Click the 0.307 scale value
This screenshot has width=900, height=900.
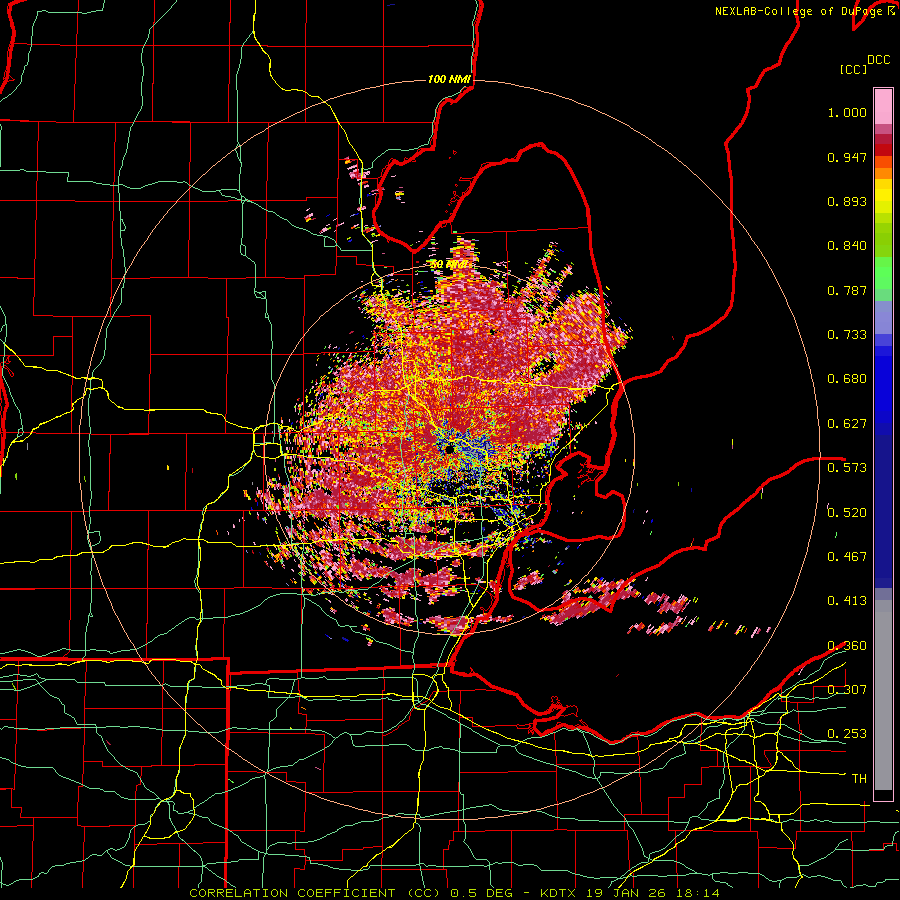pos(847,689)
